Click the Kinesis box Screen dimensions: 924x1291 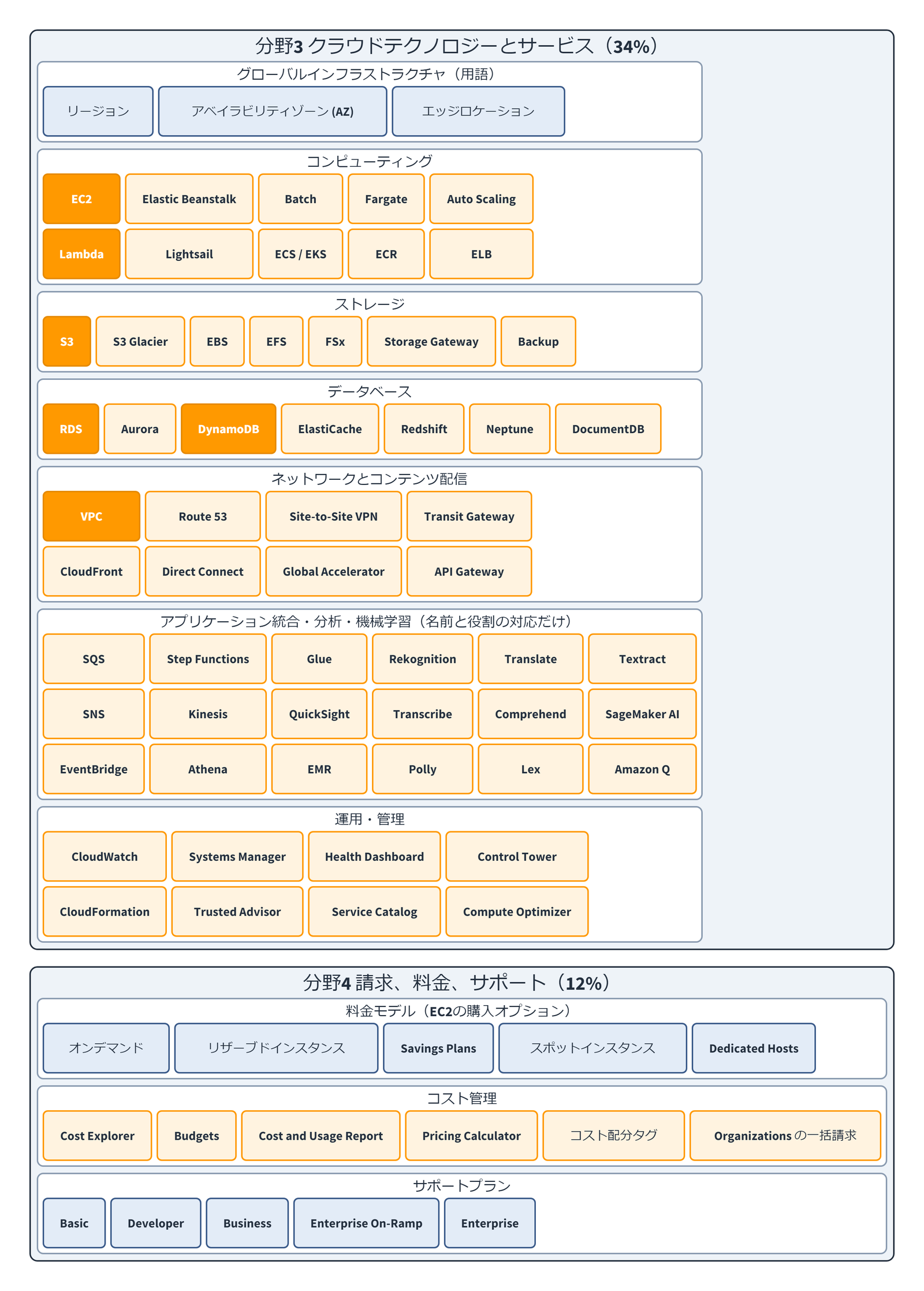[x=208, y=714]
